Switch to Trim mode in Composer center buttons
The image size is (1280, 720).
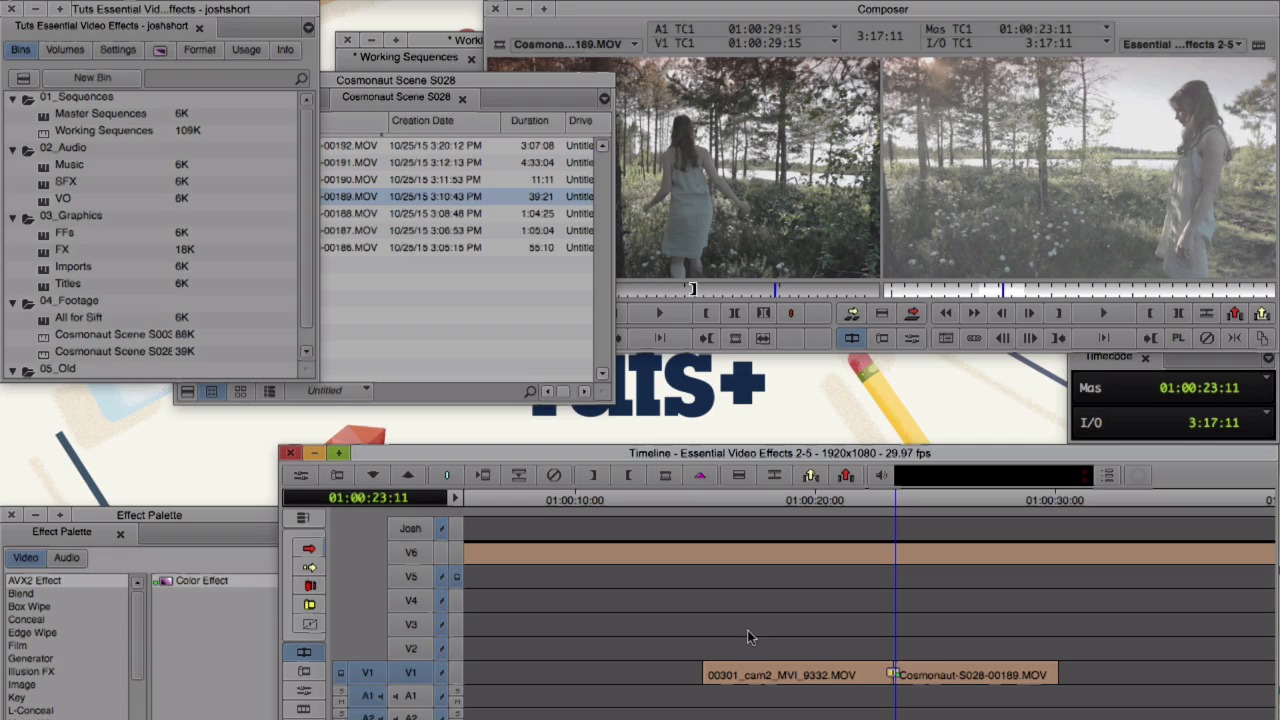tap(882, 339)
